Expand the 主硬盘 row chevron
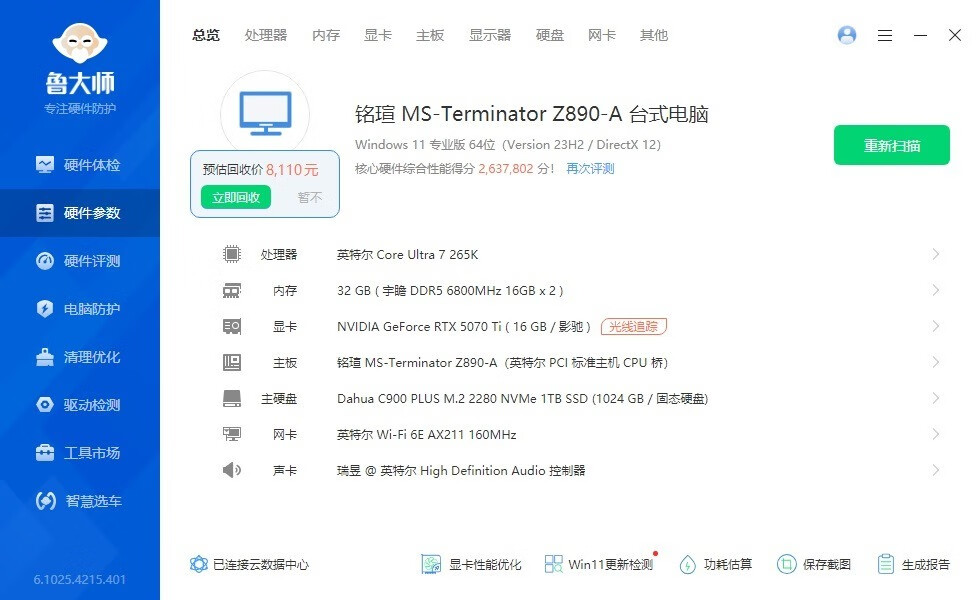This screenshot has width=980, height=600. (x=936, y=398)
